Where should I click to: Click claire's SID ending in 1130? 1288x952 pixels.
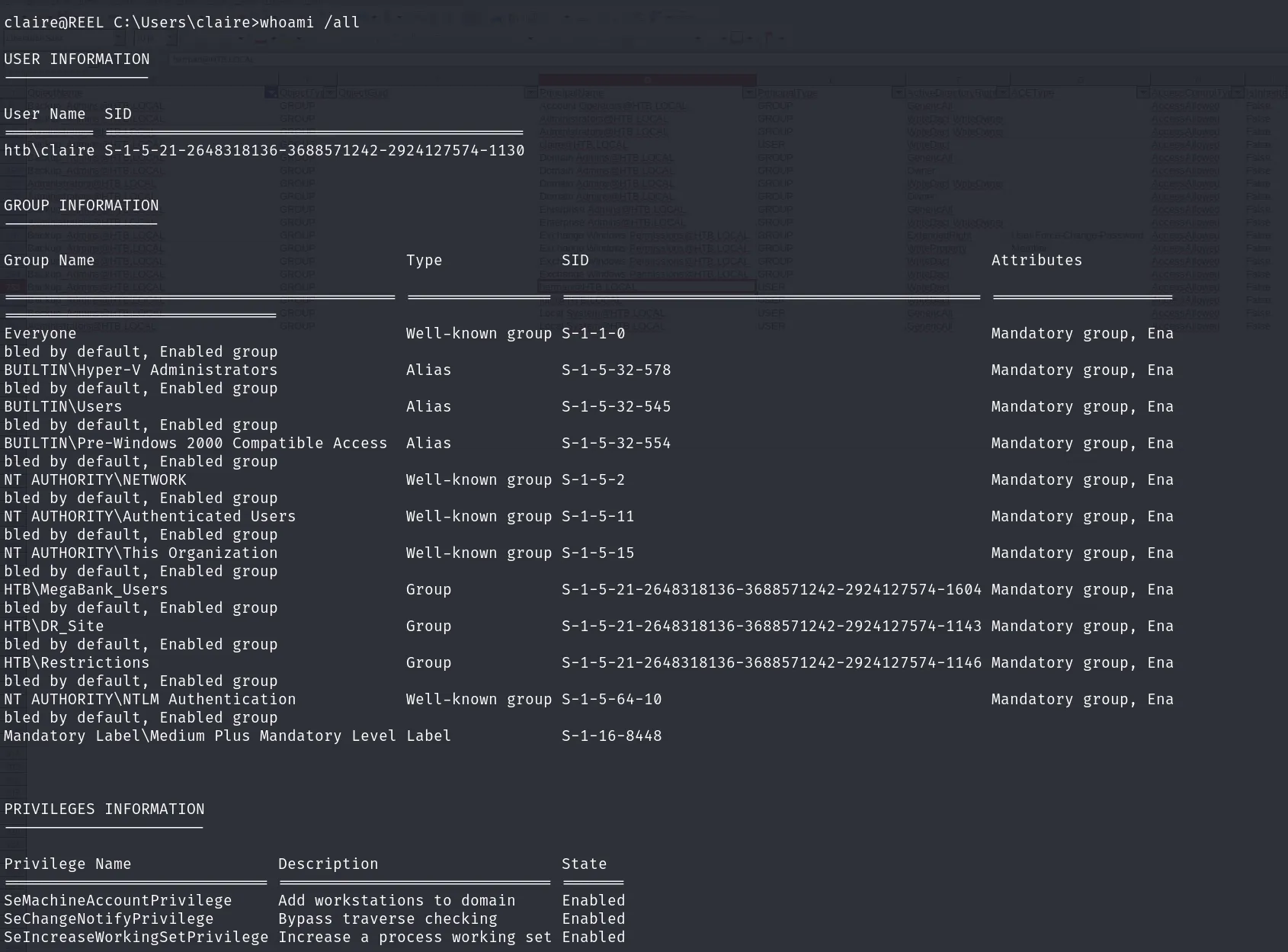click(x=314, y=150)
